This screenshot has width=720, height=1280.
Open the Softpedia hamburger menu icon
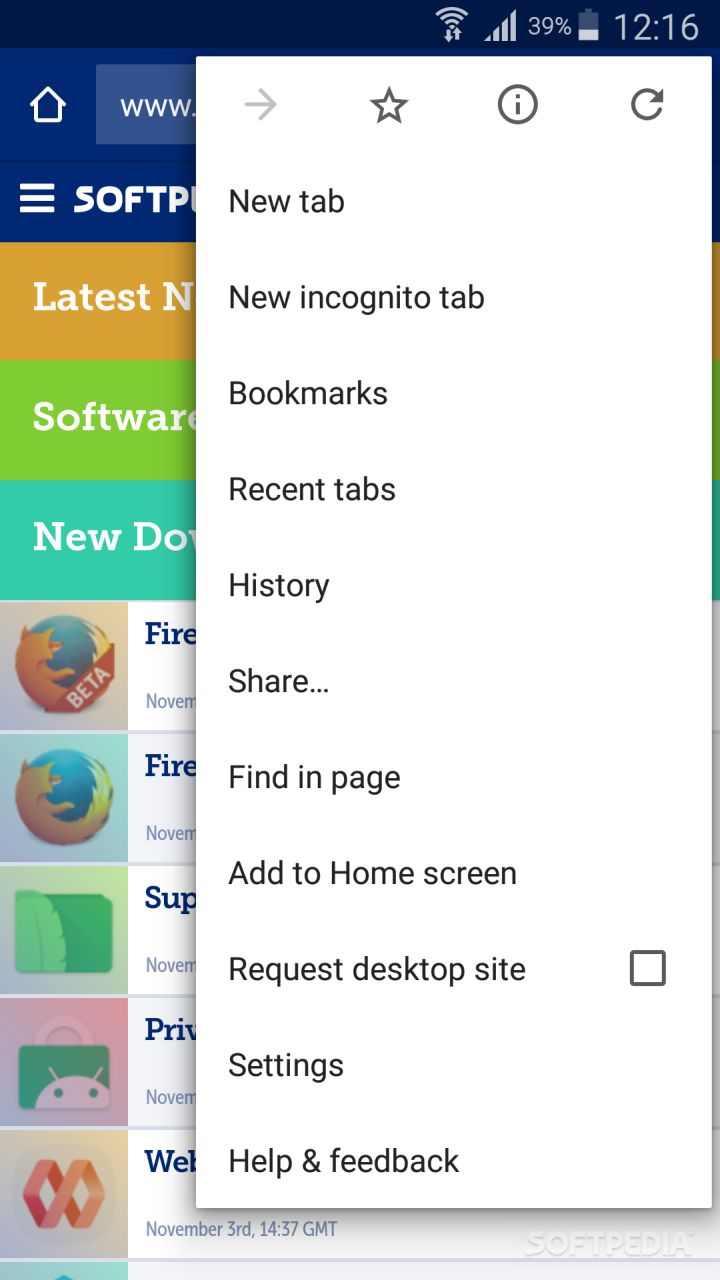(37, 199)
